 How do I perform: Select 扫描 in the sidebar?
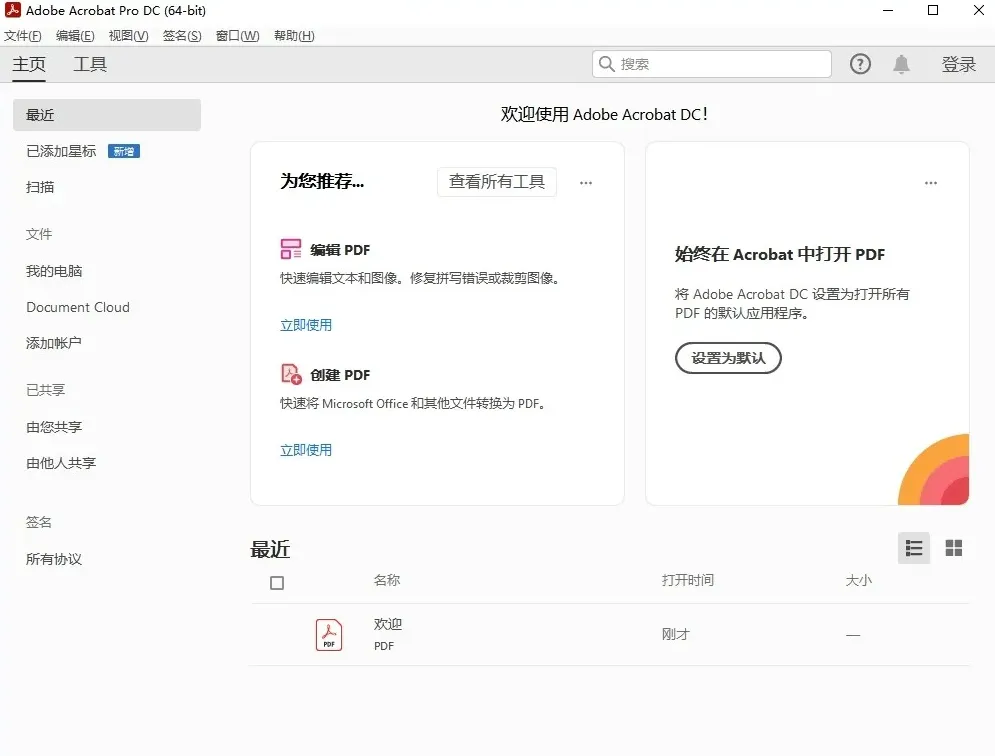point(40,187)
